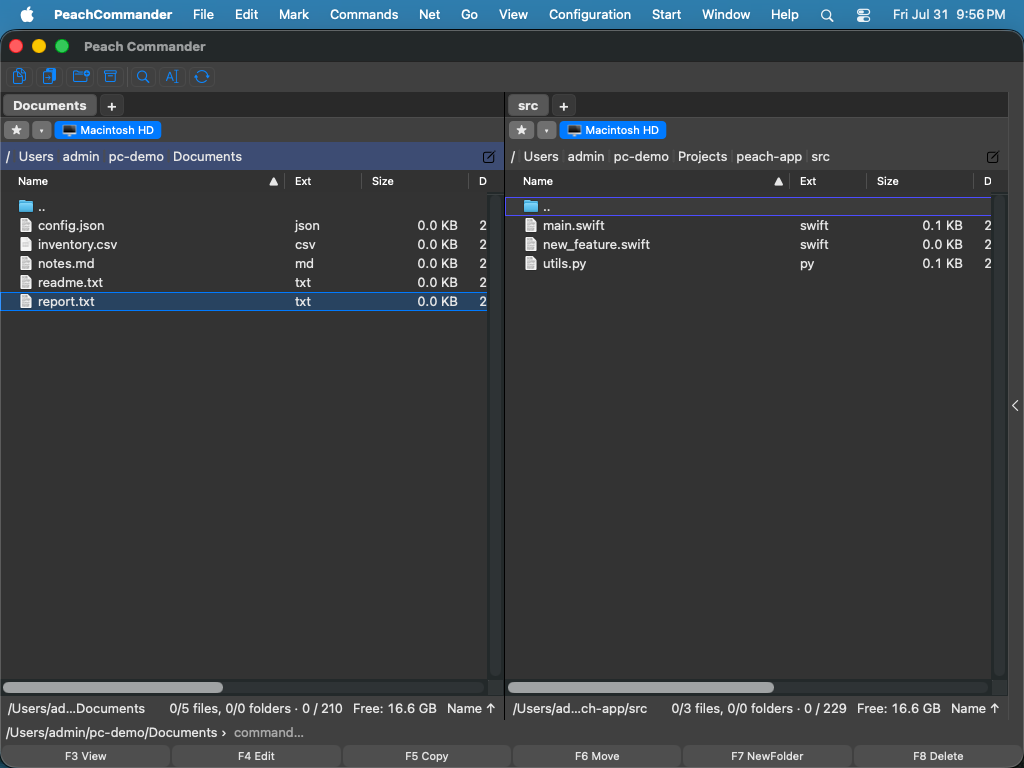Image resolution: width=1024 pixels, height=768 pixels.
Task: Open Control Center in the menu bar
Action: (863, 15)
